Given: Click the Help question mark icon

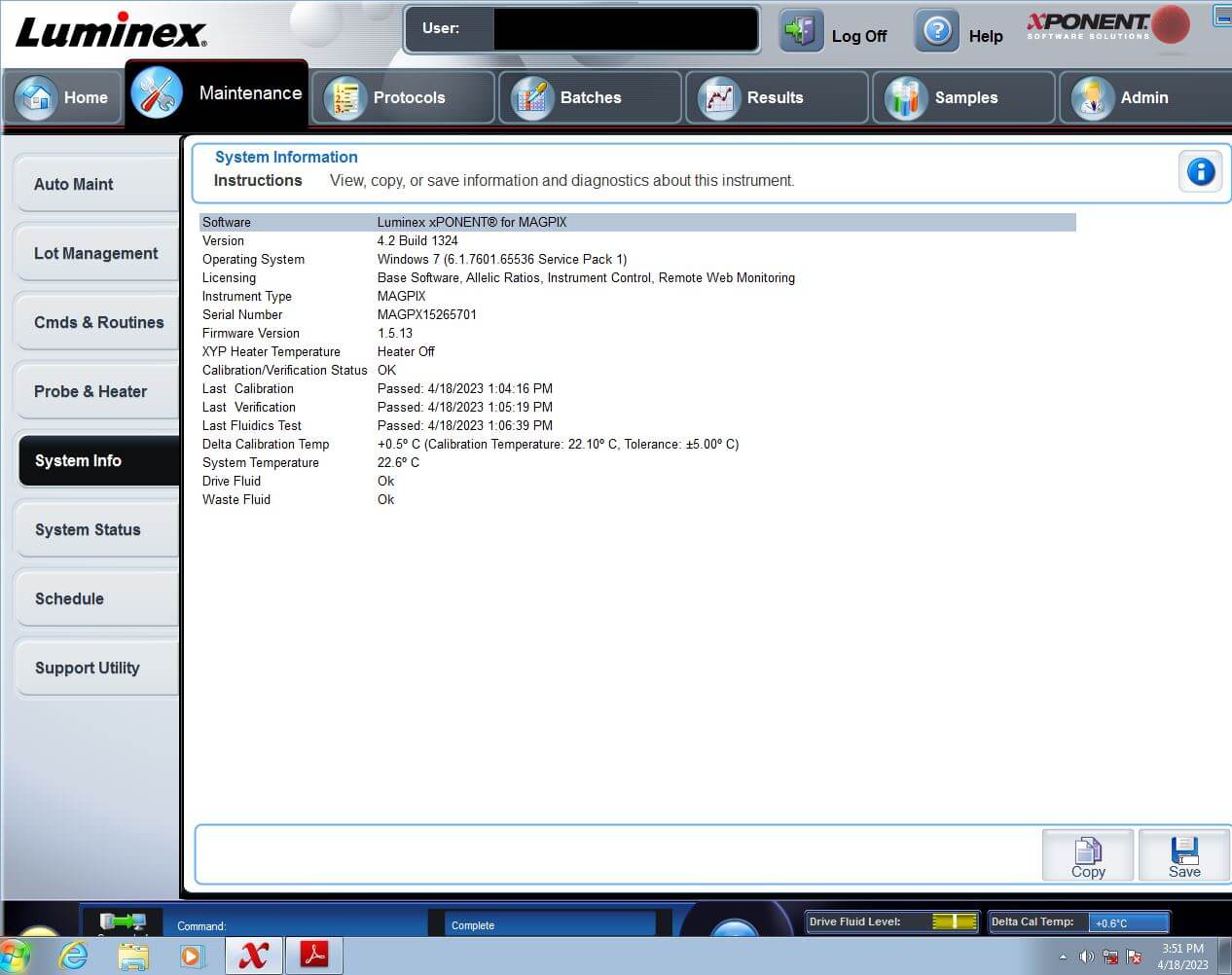Looking at the screenshot, I should click(936, 32).
